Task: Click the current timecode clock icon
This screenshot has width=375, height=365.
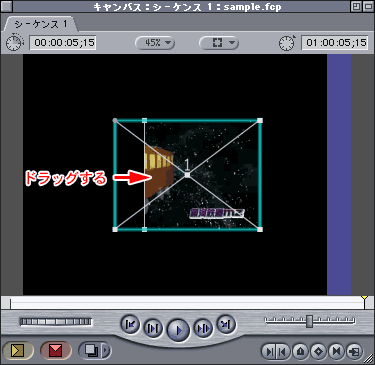Action: [x=287, y=43]
